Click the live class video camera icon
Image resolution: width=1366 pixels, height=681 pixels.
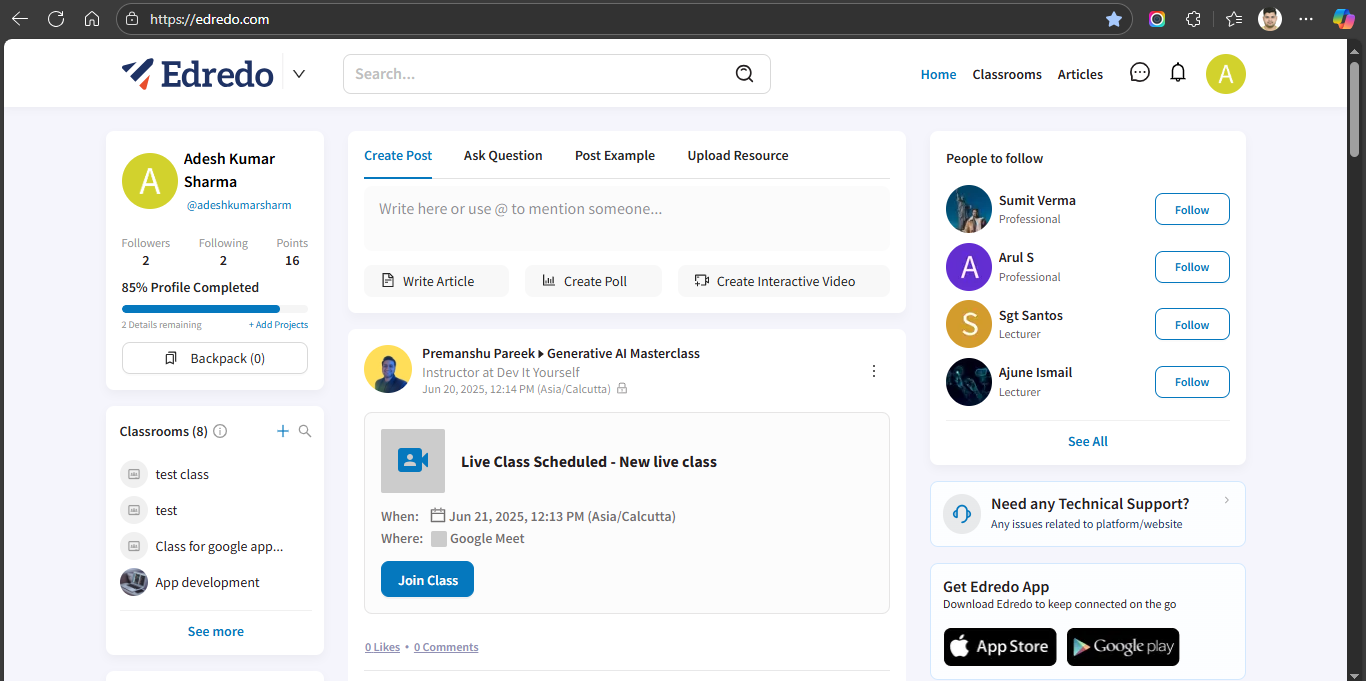click(413, 461)
